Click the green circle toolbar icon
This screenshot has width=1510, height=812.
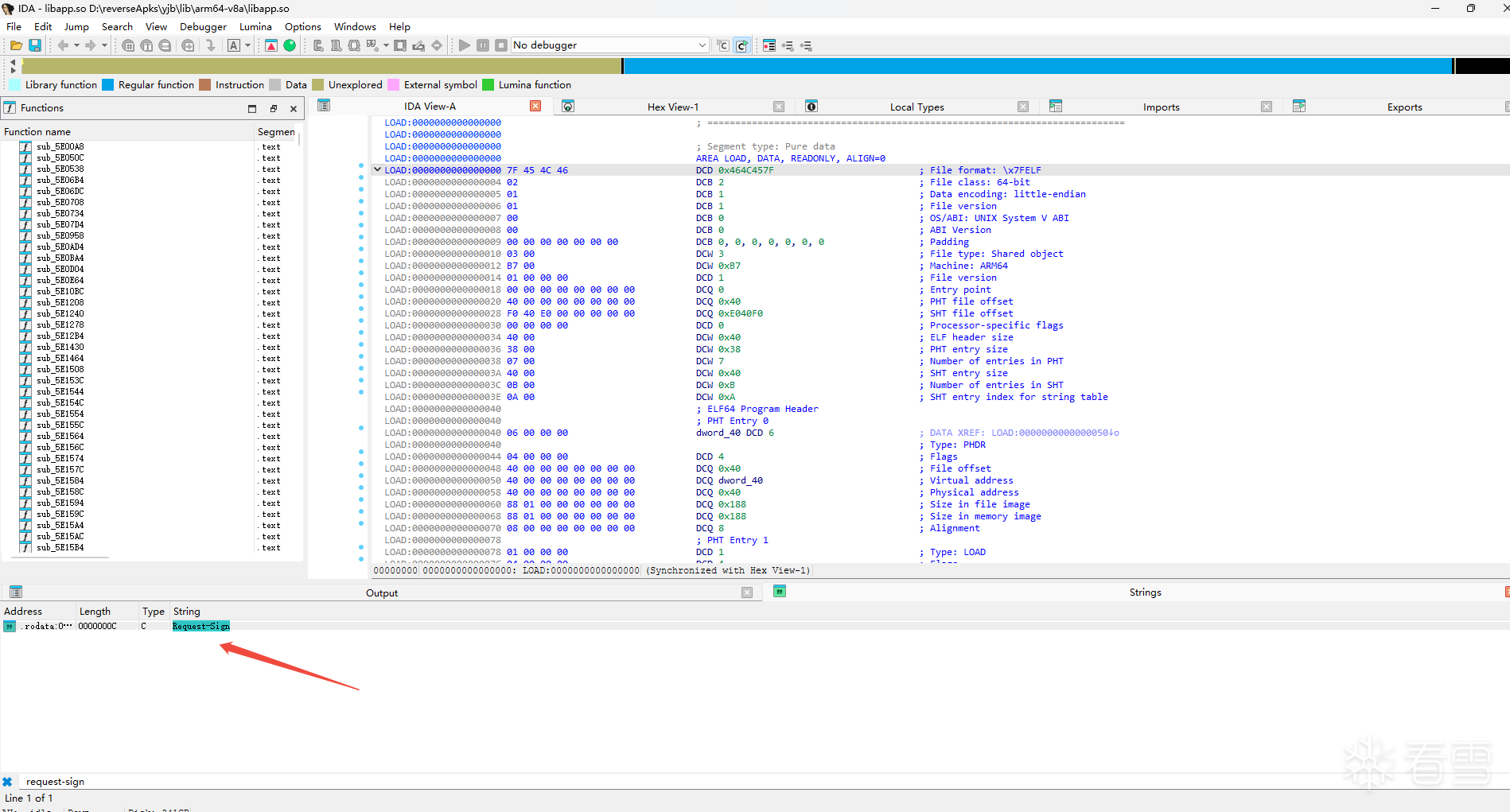[290, 45]
